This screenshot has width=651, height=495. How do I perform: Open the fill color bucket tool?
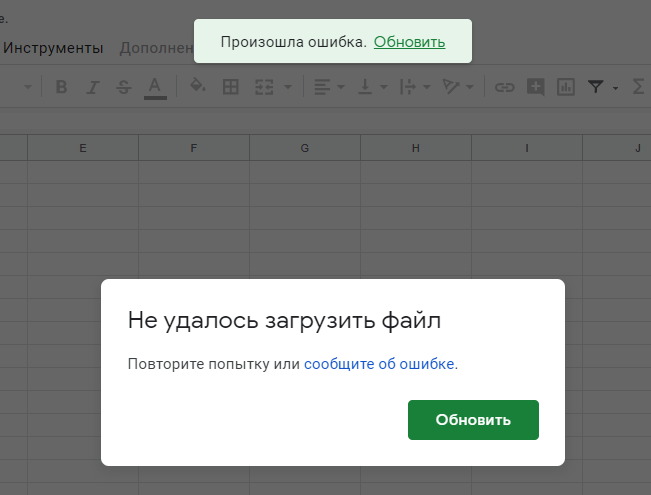[198, 87]
